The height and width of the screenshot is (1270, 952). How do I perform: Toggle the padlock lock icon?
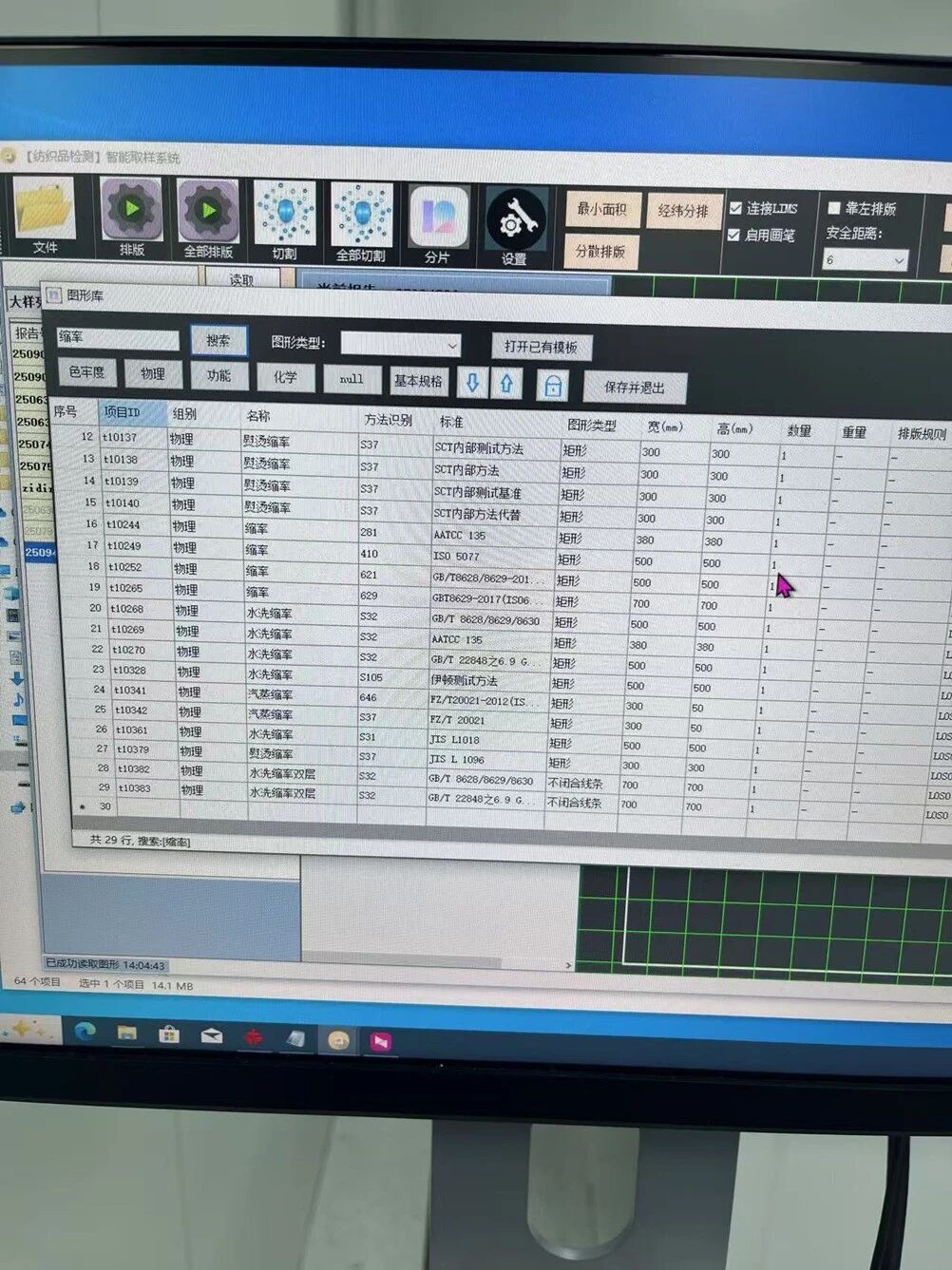[553, 386]
